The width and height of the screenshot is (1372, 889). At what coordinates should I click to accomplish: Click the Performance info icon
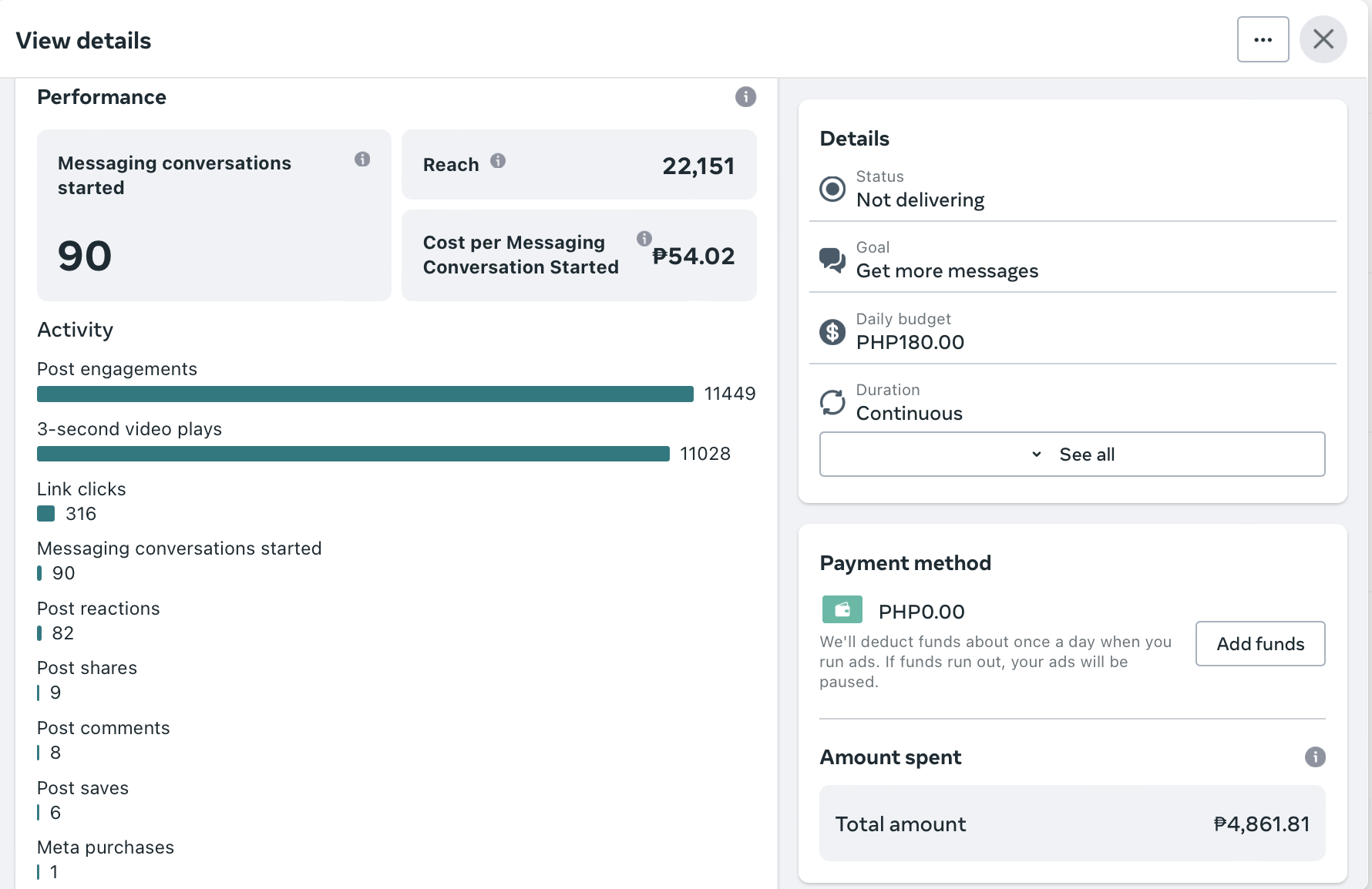pos(745,97)
